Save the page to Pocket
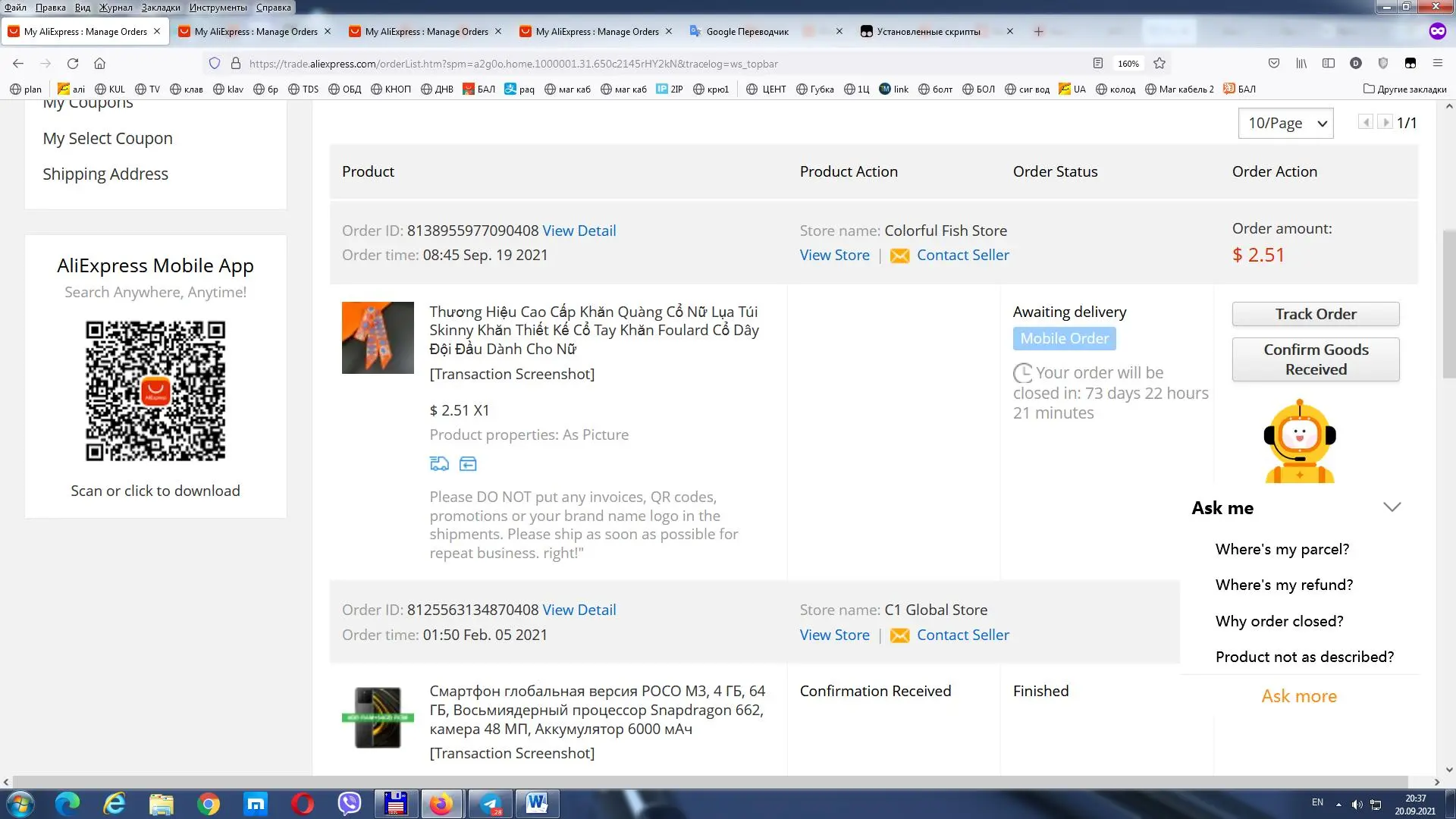Viewport: 1456px width, 819px height. pyautogui.click(x=1274, y=64)
